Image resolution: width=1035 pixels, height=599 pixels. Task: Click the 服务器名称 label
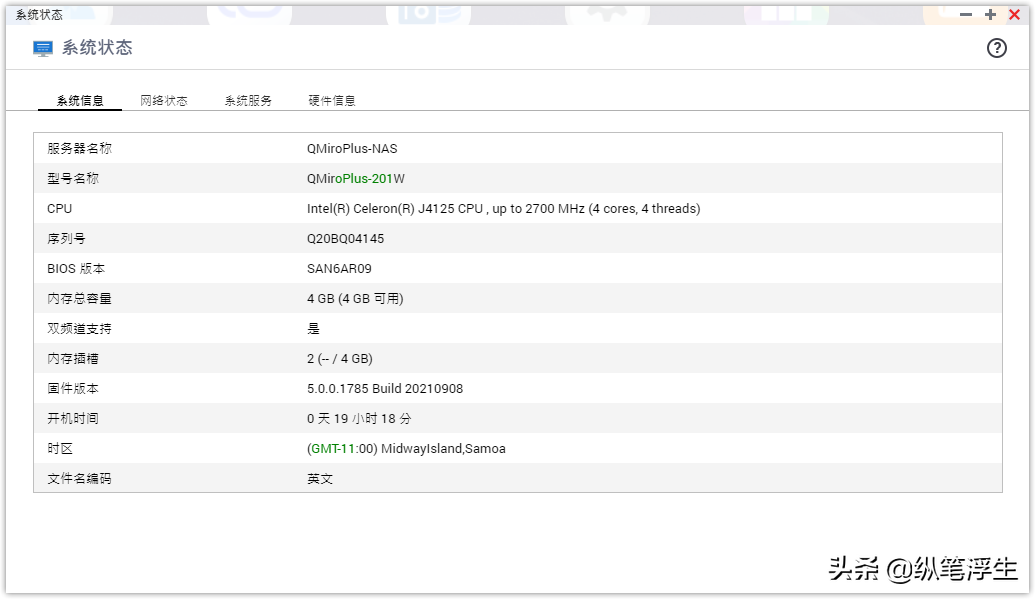click(x=79, y=149)
